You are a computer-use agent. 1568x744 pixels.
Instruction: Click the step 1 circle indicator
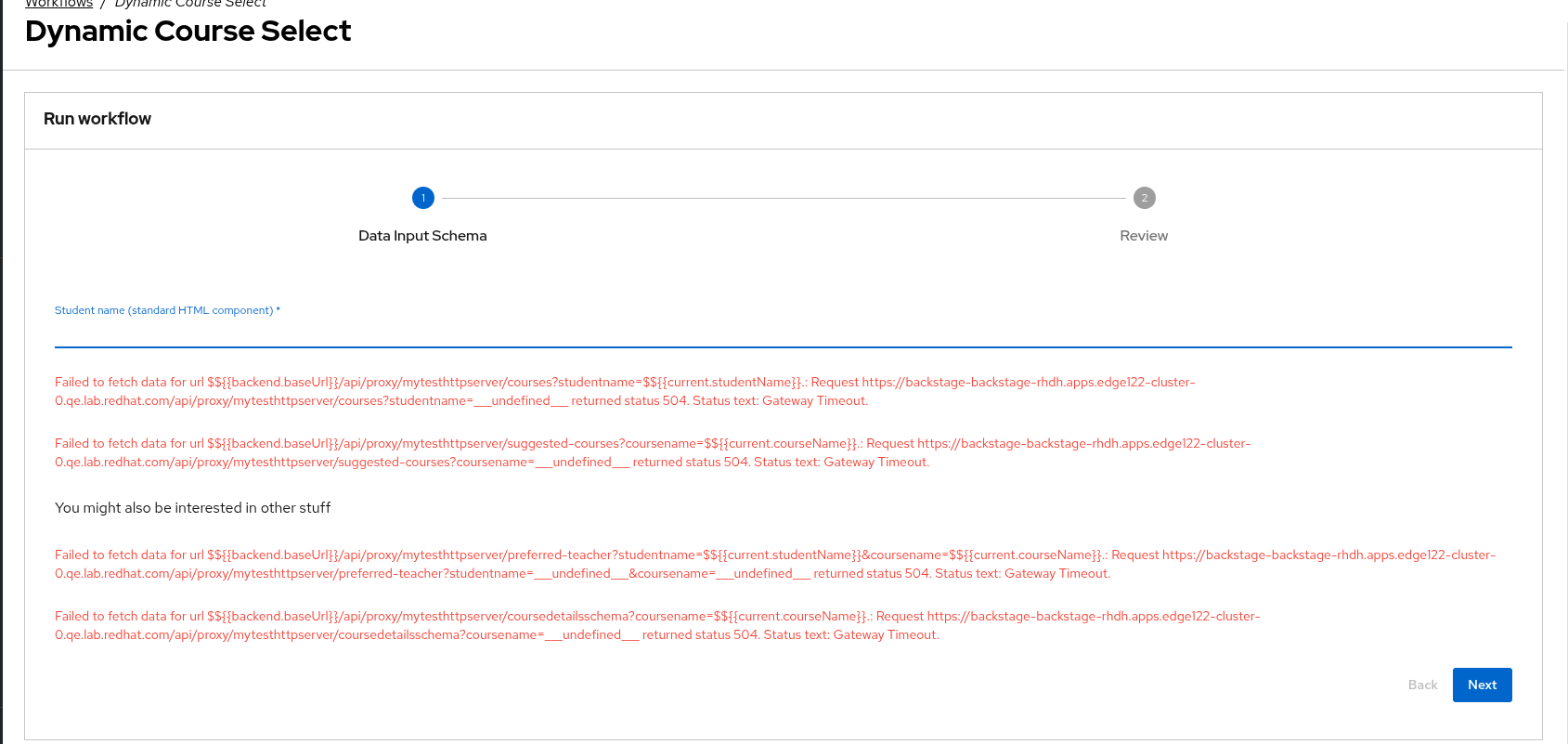tap(423, 198)
